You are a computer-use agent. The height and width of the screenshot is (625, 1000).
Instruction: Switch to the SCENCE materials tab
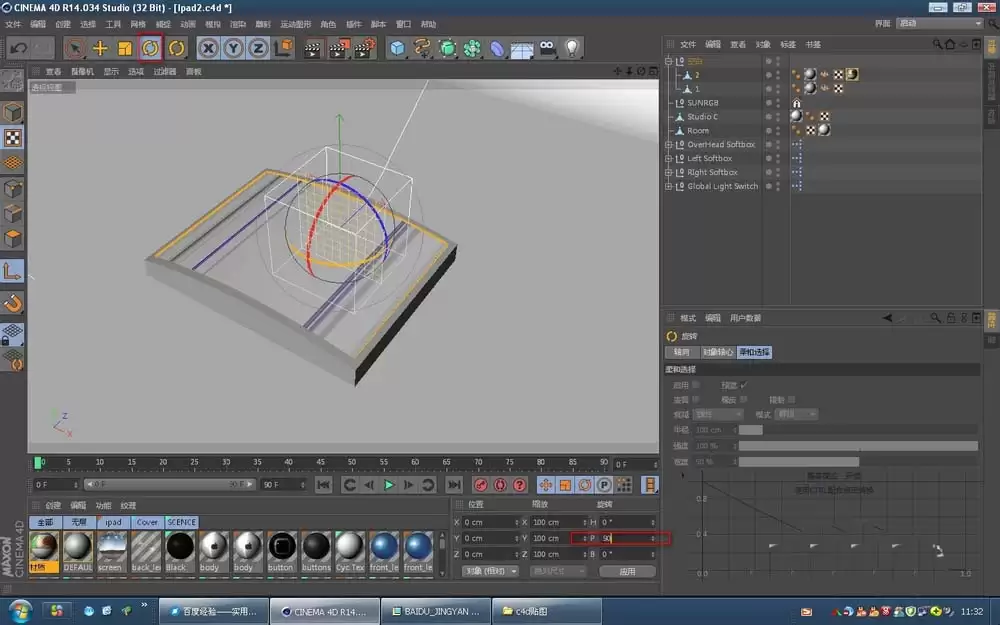pyautogui.click(x=181, y=521)
